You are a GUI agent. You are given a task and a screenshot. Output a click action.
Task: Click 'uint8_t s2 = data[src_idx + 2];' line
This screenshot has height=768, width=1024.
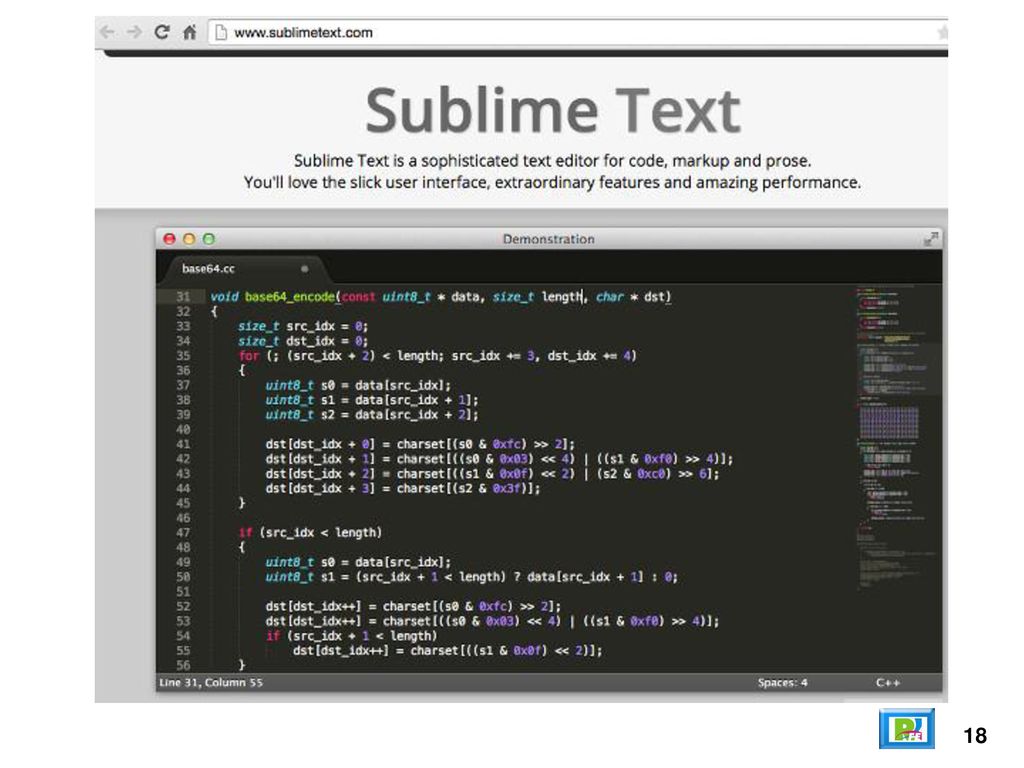tap(372, 415)
